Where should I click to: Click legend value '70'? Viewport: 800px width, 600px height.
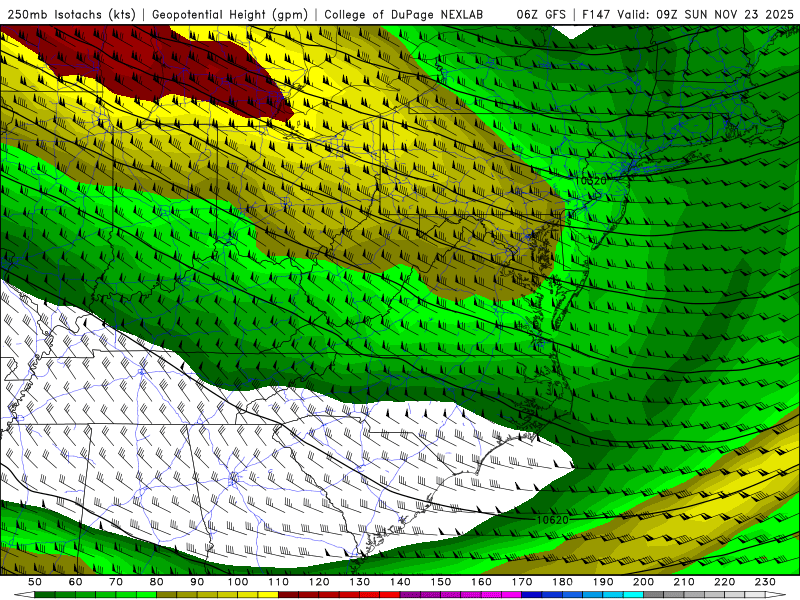tap(116, 582)
